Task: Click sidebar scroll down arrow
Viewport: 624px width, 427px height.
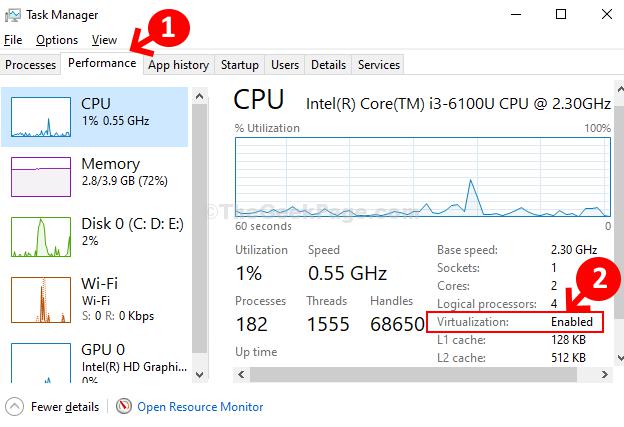Action: pos(200,375)
